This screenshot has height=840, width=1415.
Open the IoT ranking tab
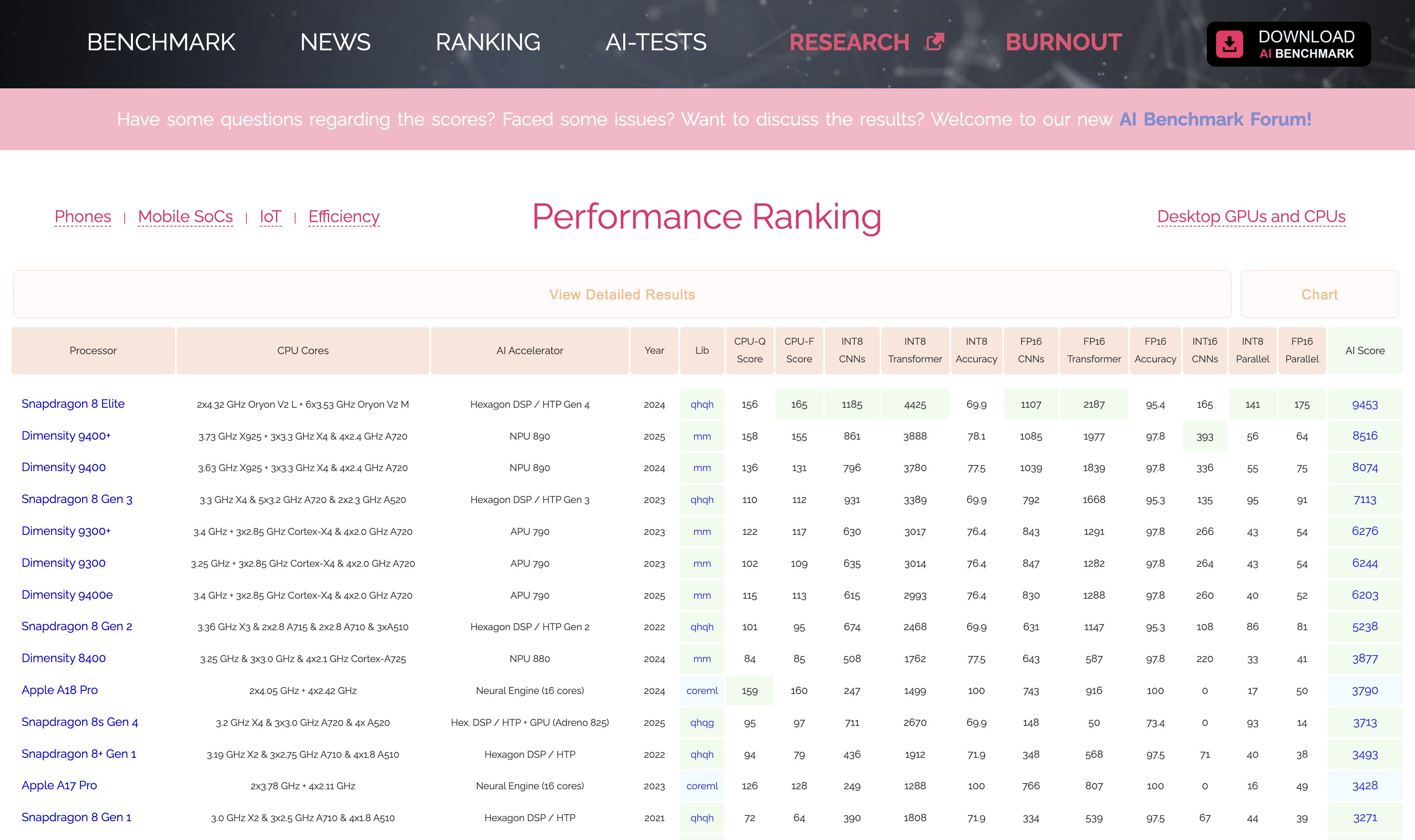coord(270,216)
